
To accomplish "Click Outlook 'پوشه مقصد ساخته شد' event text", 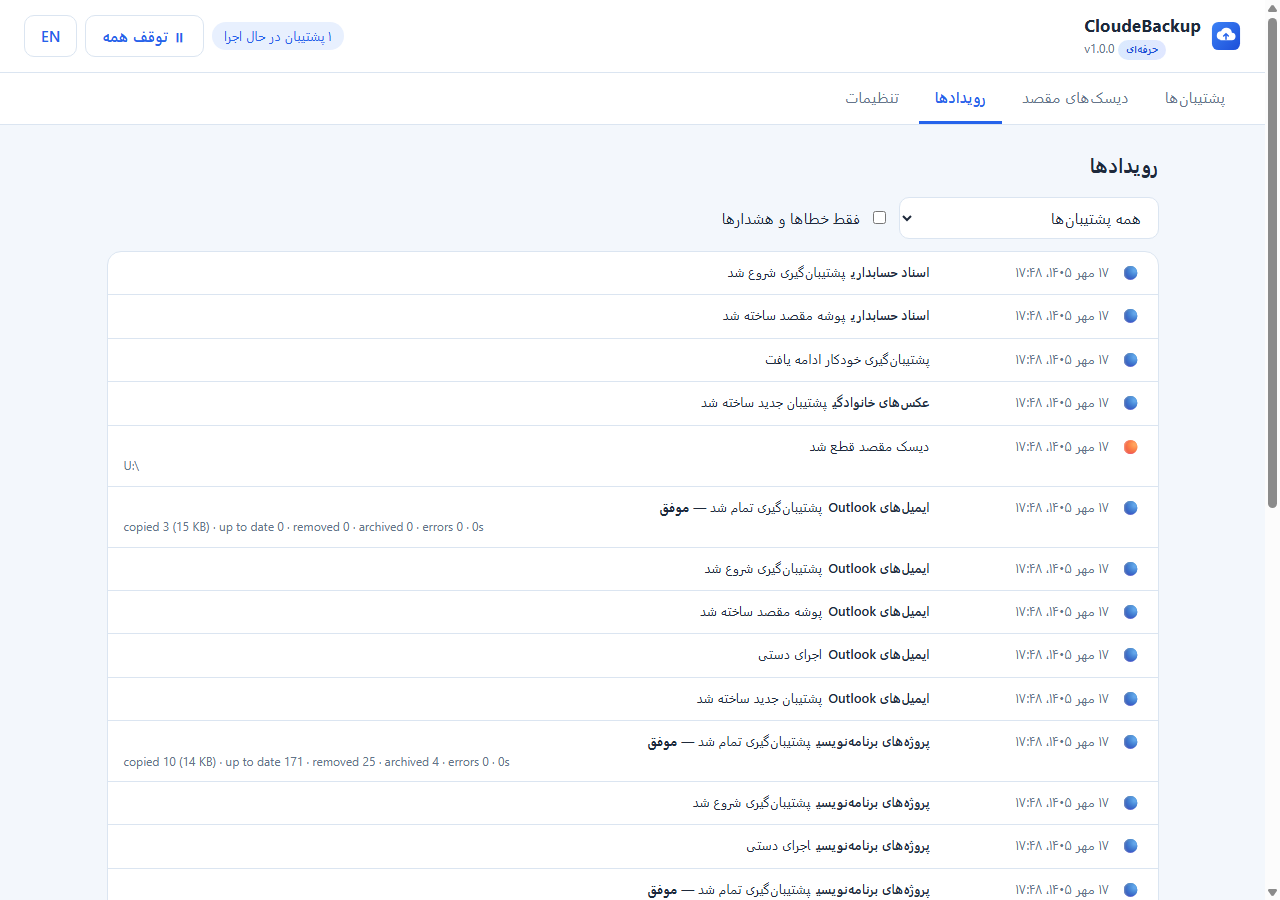I will pyautogui.click(x=815, y=612).
